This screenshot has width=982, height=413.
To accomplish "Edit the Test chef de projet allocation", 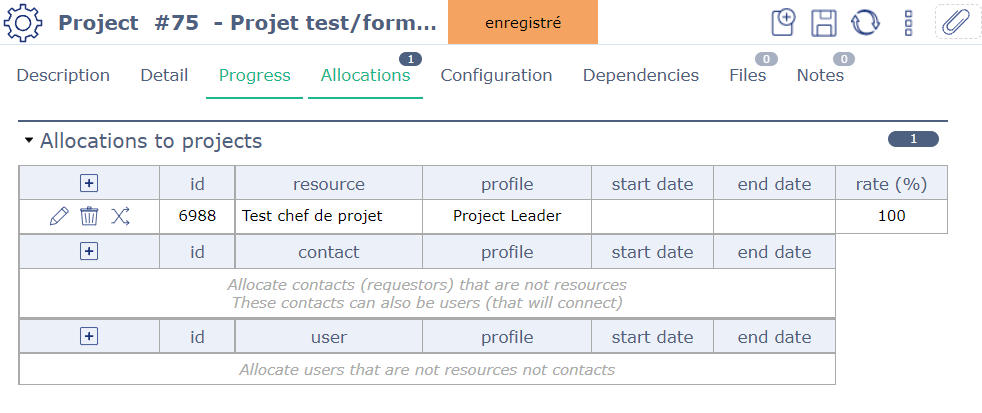I will 59,216.
